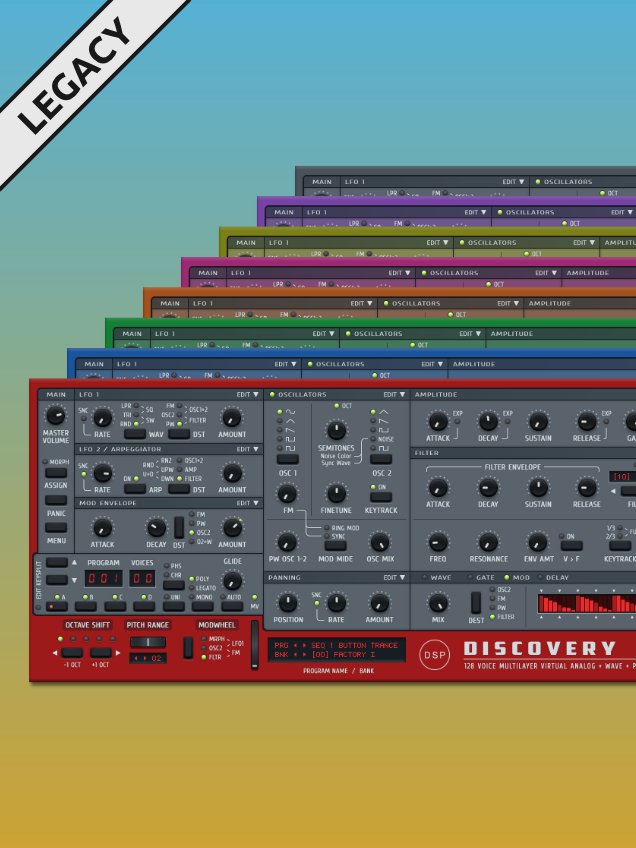Click the Pitch Range horizontal slider

click(147, 642)
